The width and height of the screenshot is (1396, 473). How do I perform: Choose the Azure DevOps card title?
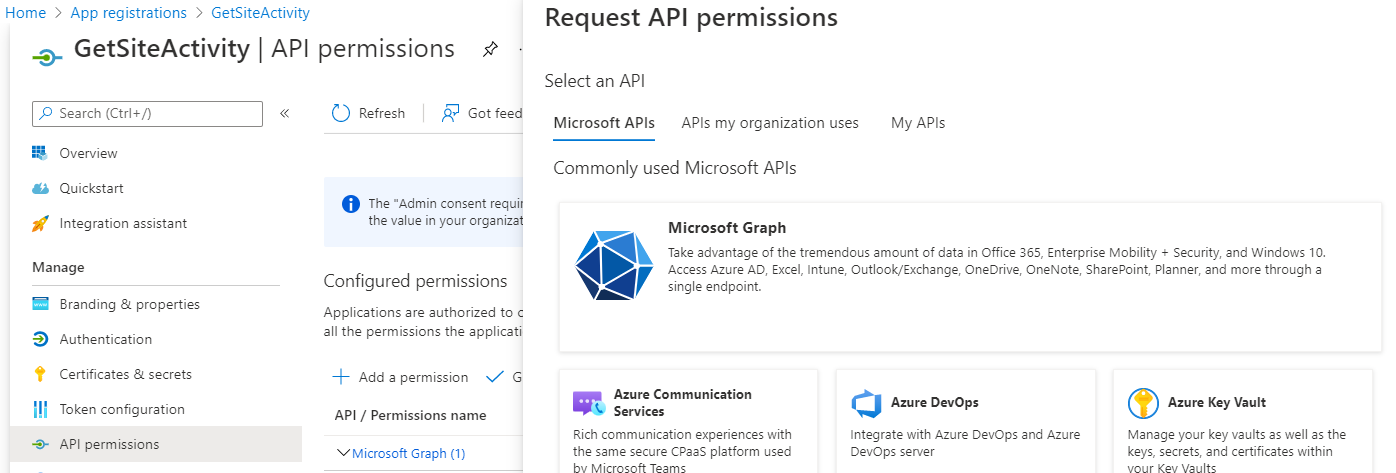(935, 402)
